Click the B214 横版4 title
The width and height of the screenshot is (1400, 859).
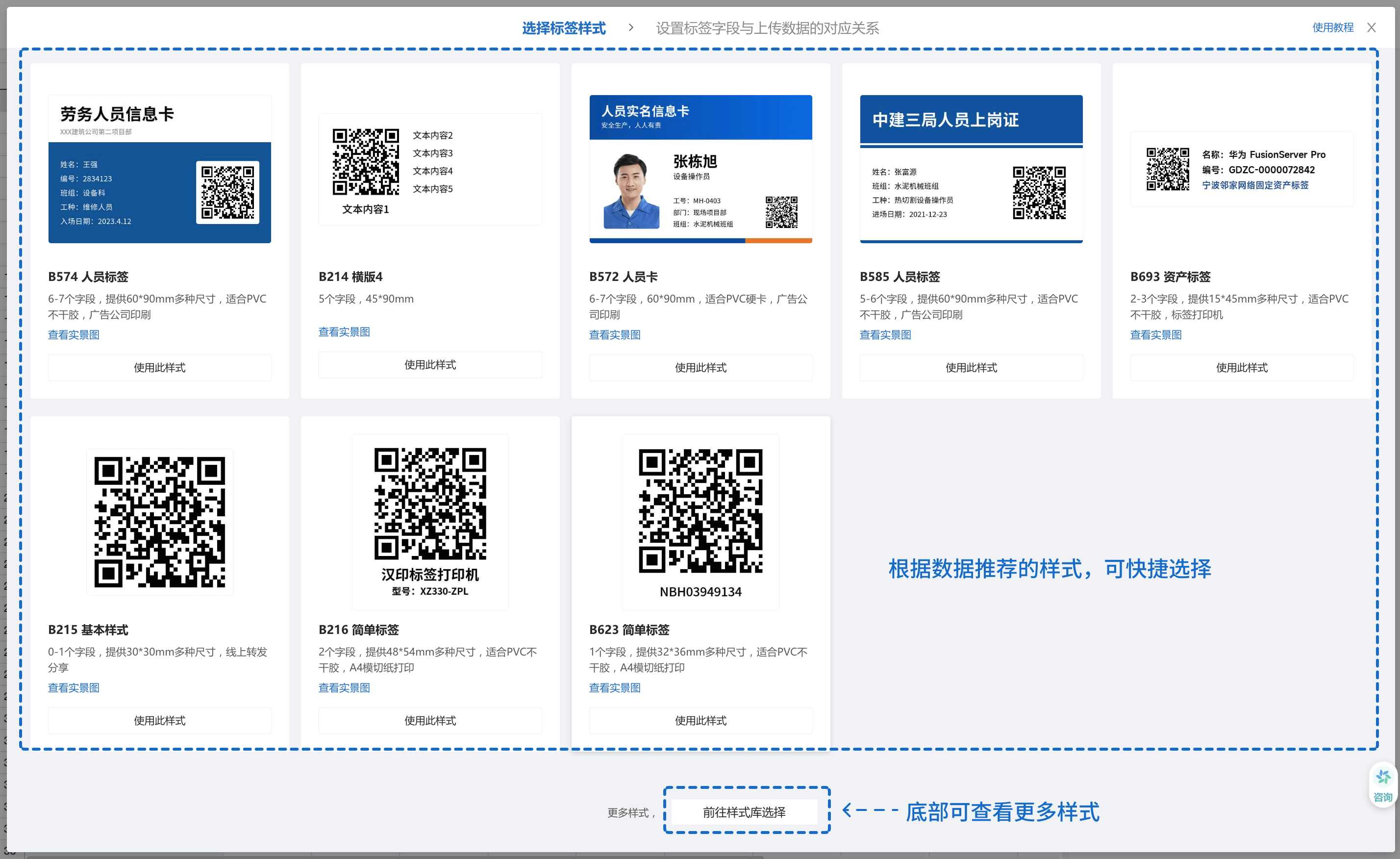click(x=350, y=277)
